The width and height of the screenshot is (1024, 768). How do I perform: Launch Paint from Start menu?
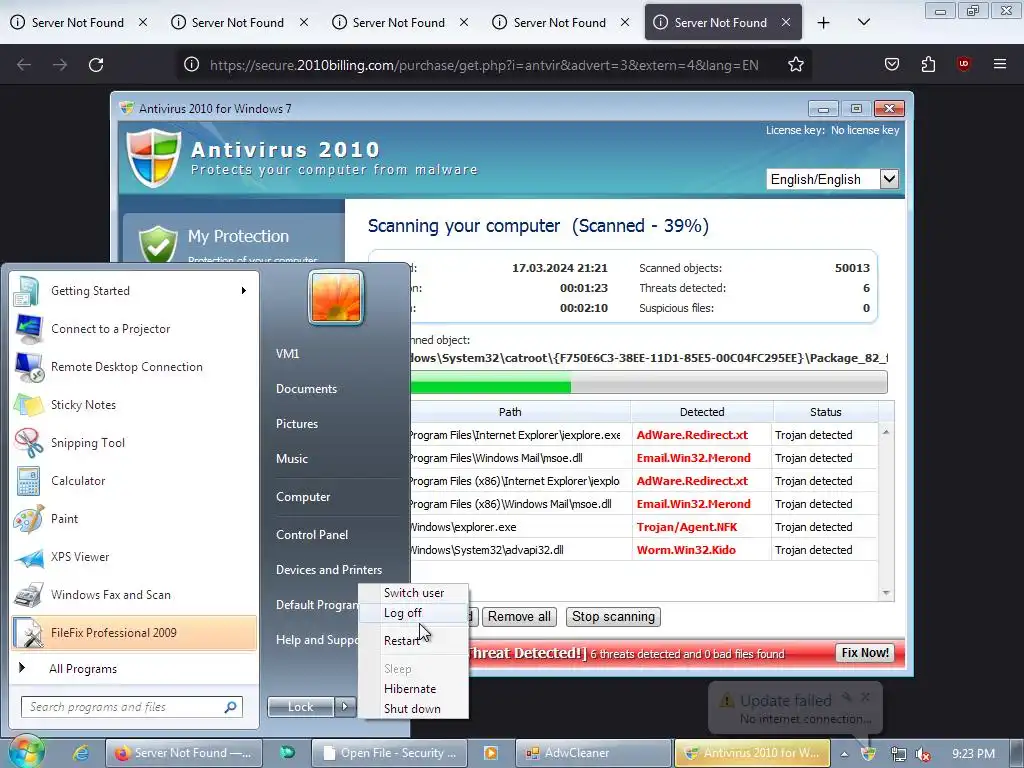click(134, 519)
